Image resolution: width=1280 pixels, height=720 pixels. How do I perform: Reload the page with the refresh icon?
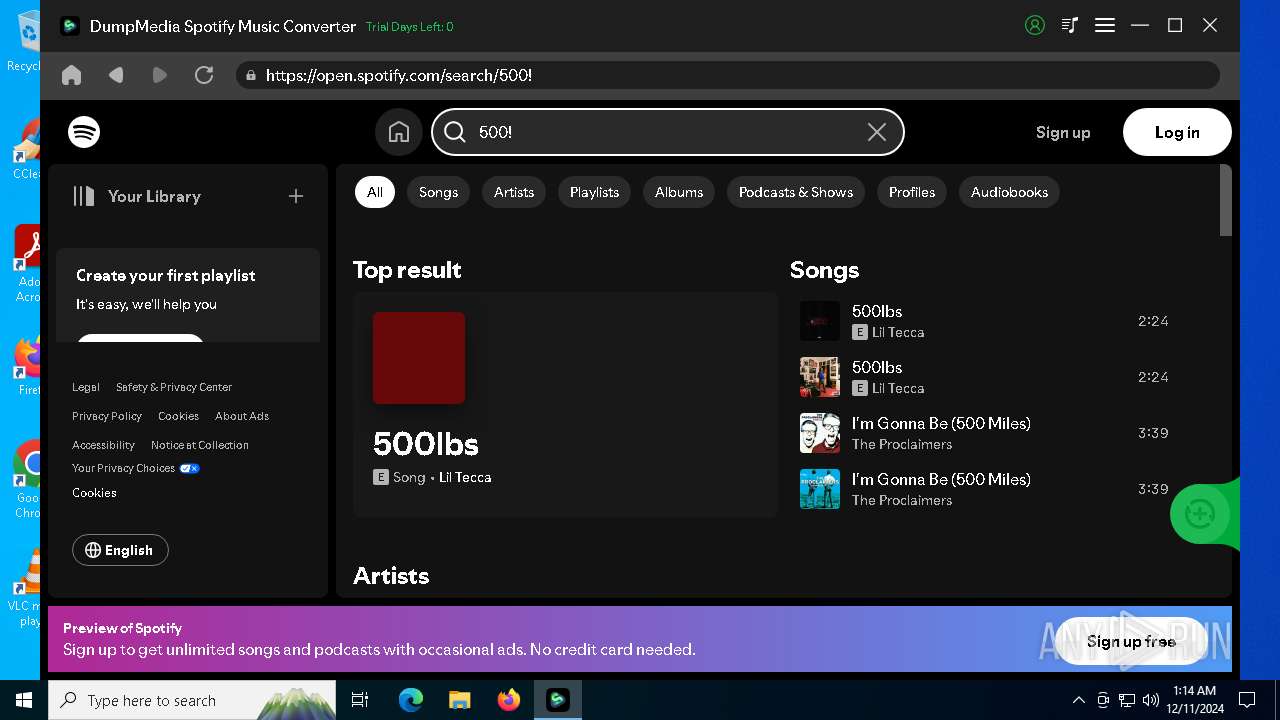[x=204, y=75]
